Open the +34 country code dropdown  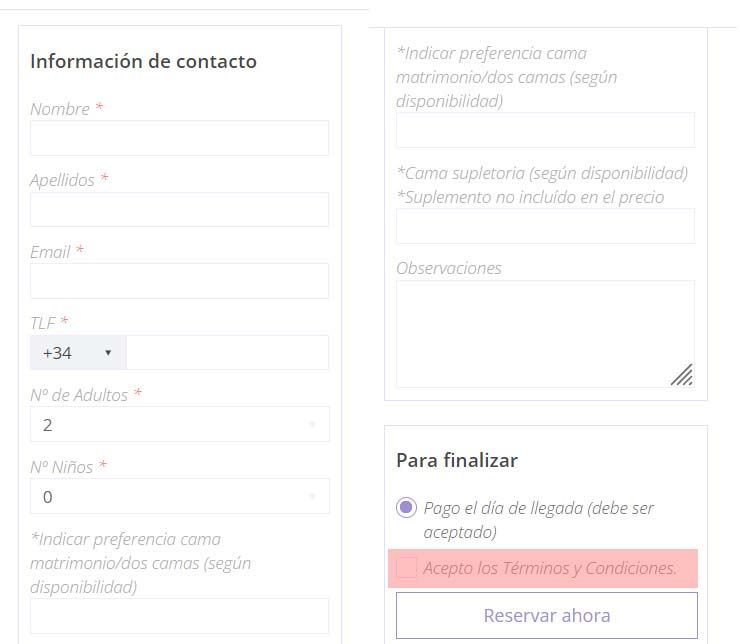(x=78, y=352)
